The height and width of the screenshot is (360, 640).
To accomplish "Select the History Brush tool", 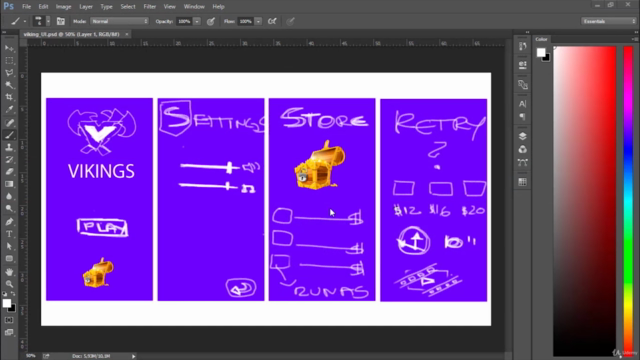I will tap(9, 160).
